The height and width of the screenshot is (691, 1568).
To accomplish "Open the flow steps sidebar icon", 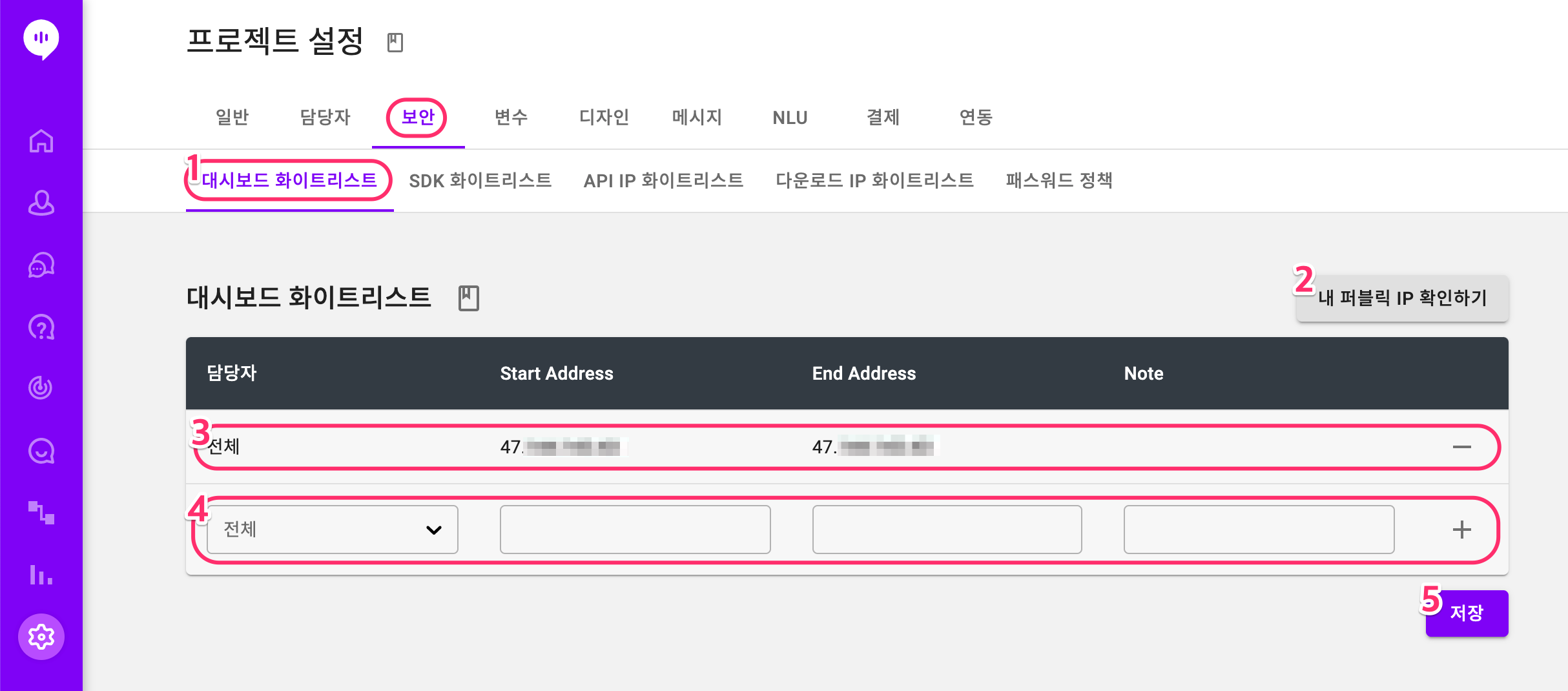I will pos(41,512).
